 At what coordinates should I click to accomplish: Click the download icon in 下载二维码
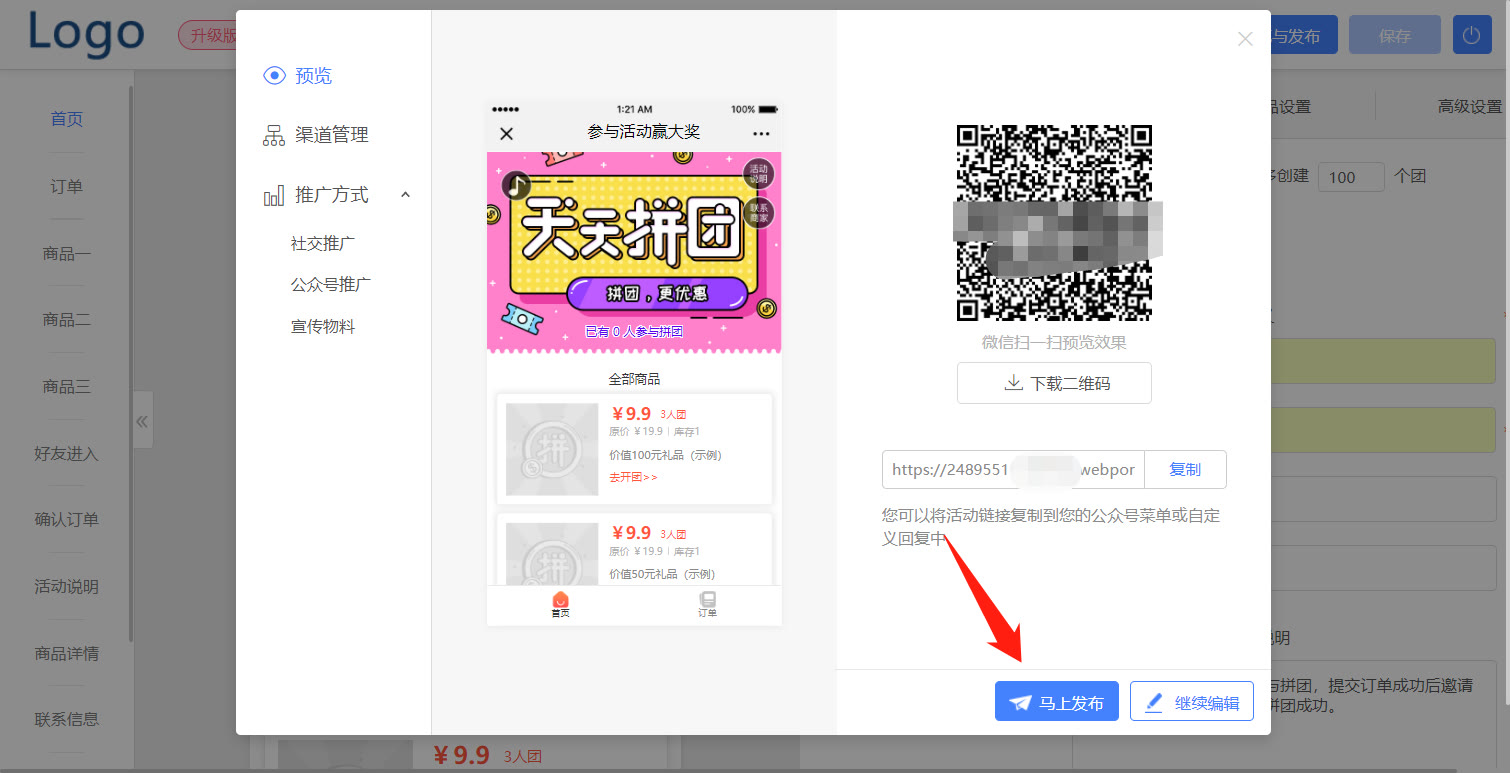(1013, 382)
